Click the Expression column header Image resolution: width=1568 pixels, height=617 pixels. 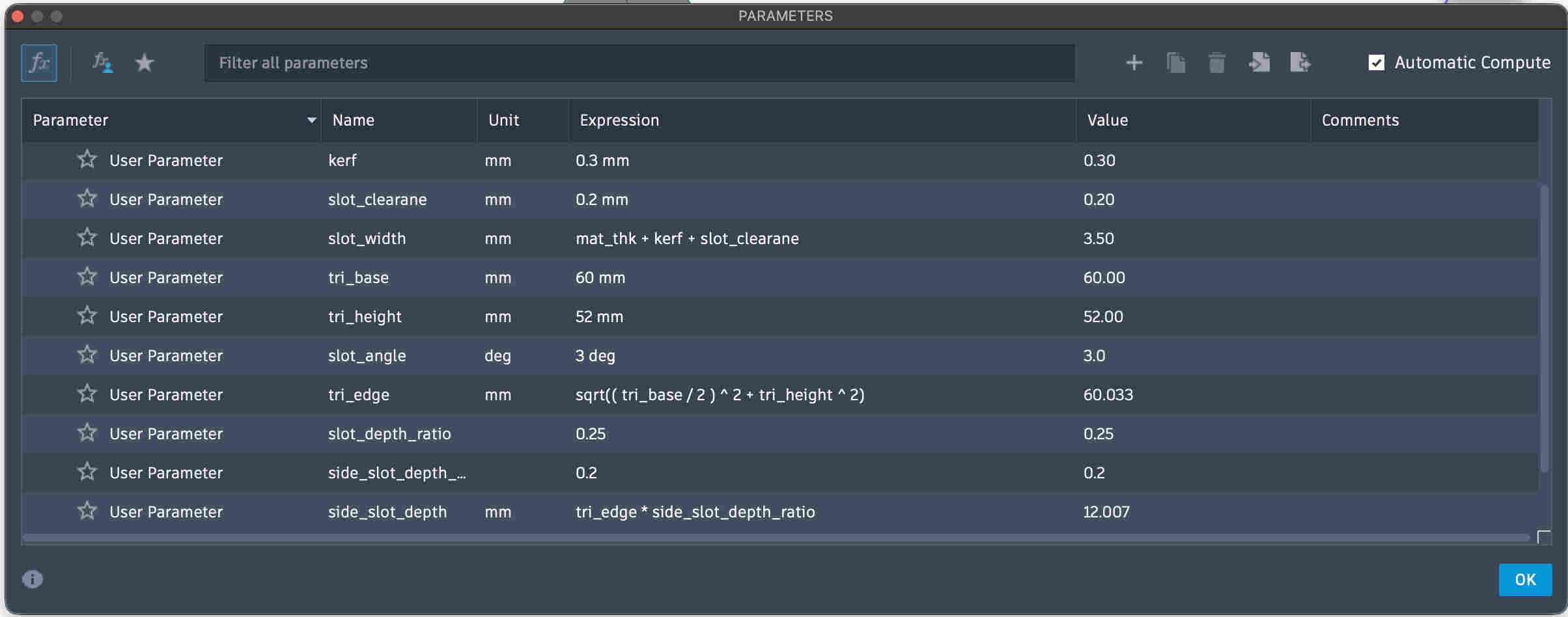619,120
